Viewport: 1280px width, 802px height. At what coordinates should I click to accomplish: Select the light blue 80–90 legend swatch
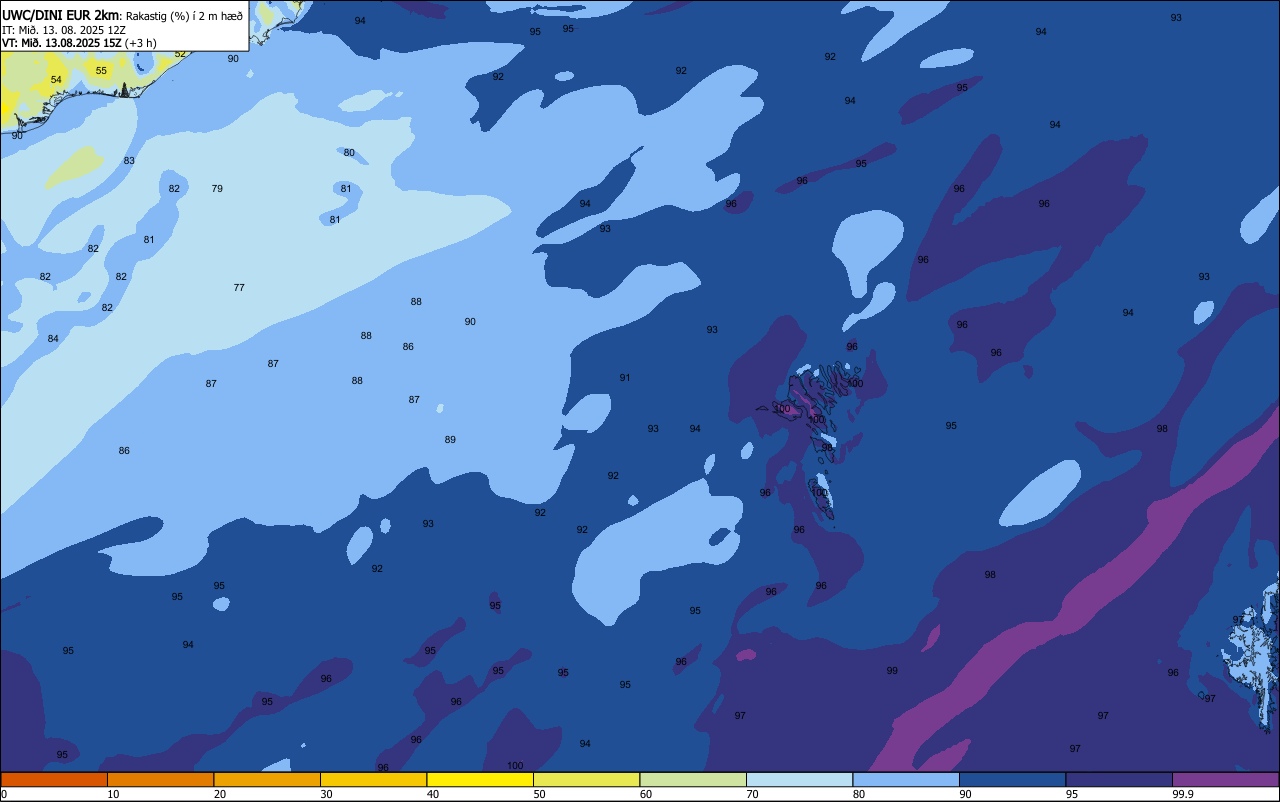(x=906, y=779)
